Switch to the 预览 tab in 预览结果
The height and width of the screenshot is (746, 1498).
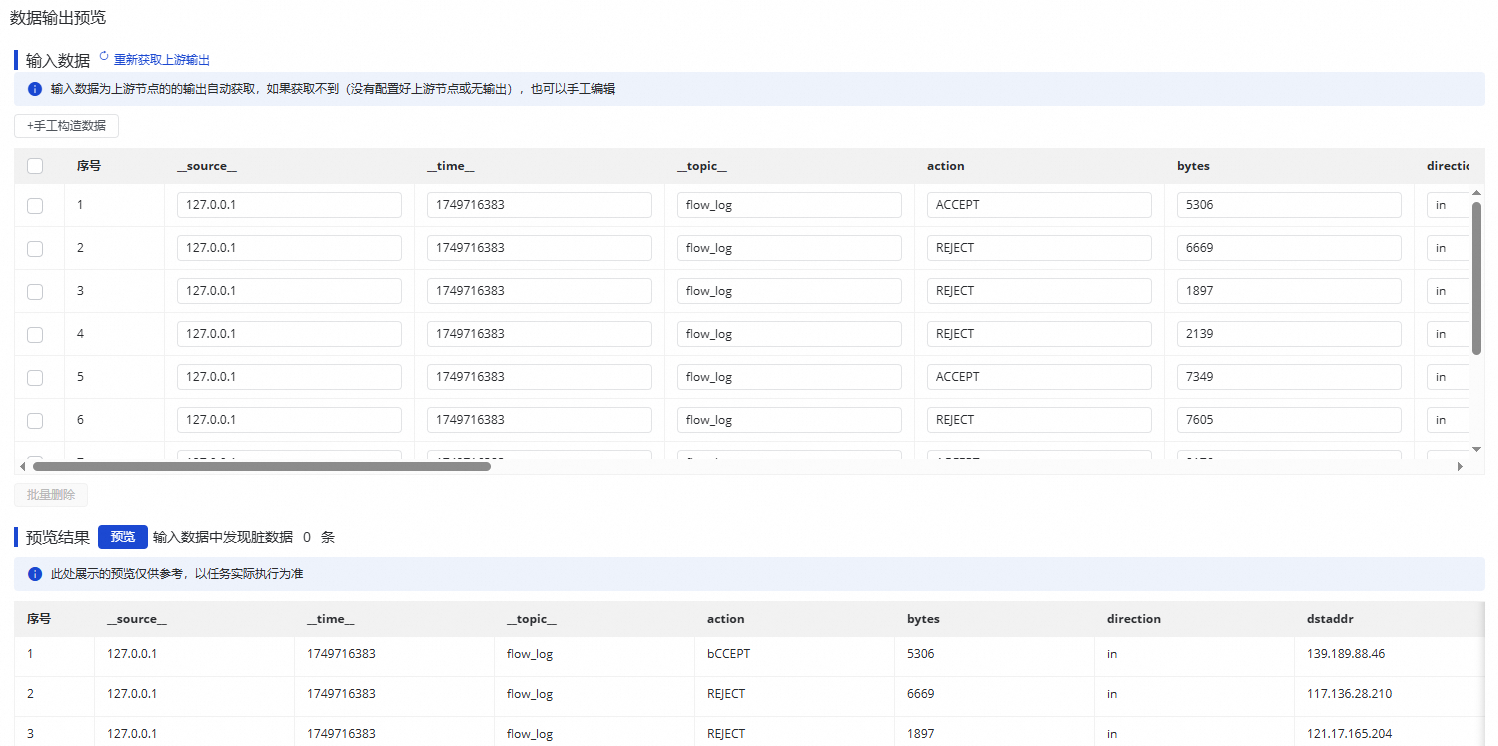tap(122, 537)
